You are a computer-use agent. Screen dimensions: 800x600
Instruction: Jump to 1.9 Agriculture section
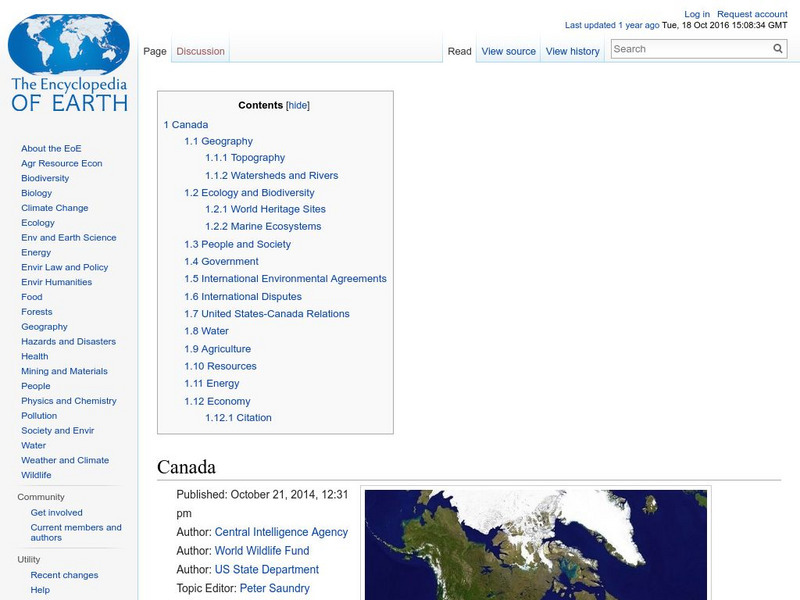(217, 349)
